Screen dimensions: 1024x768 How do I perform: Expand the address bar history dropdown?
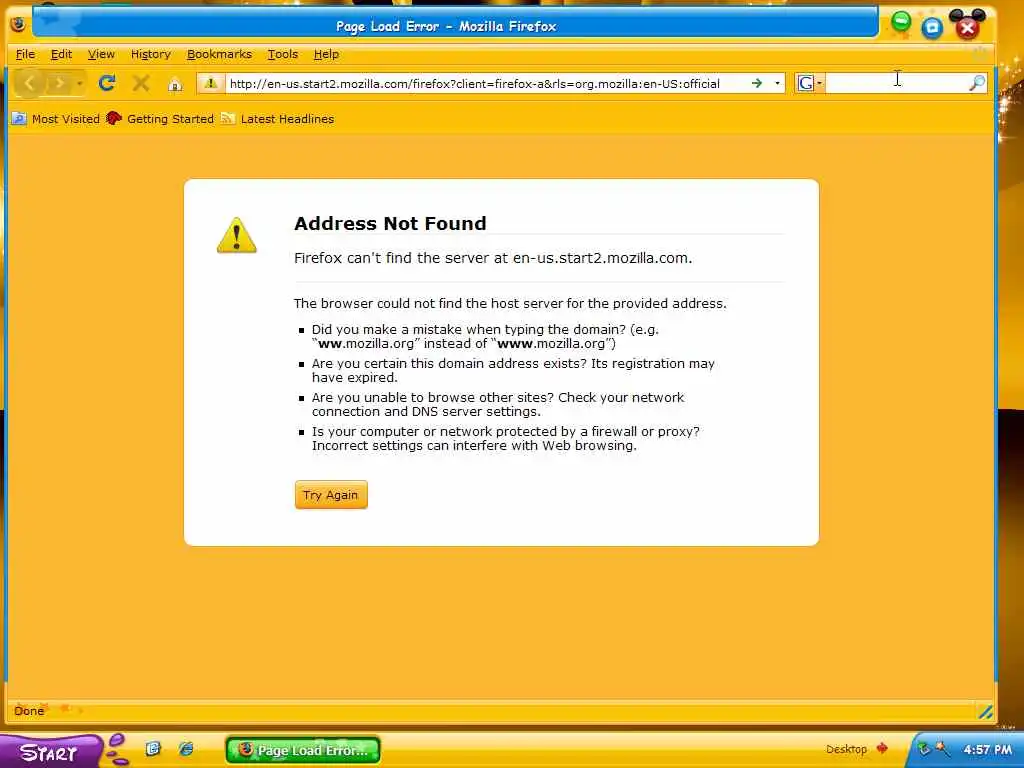(777, 84)
